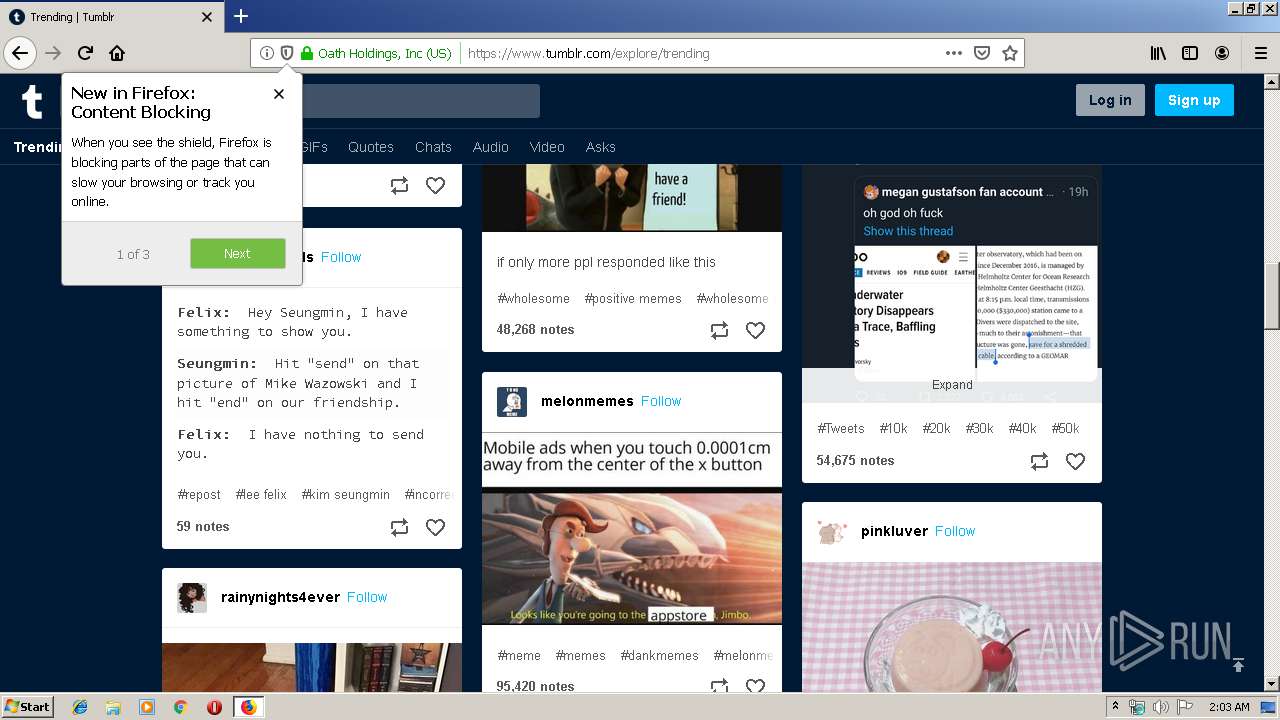Viewport: 1280px width, 720px height.
Task: Expand the embedded tweet image
Action: point(952,385)
